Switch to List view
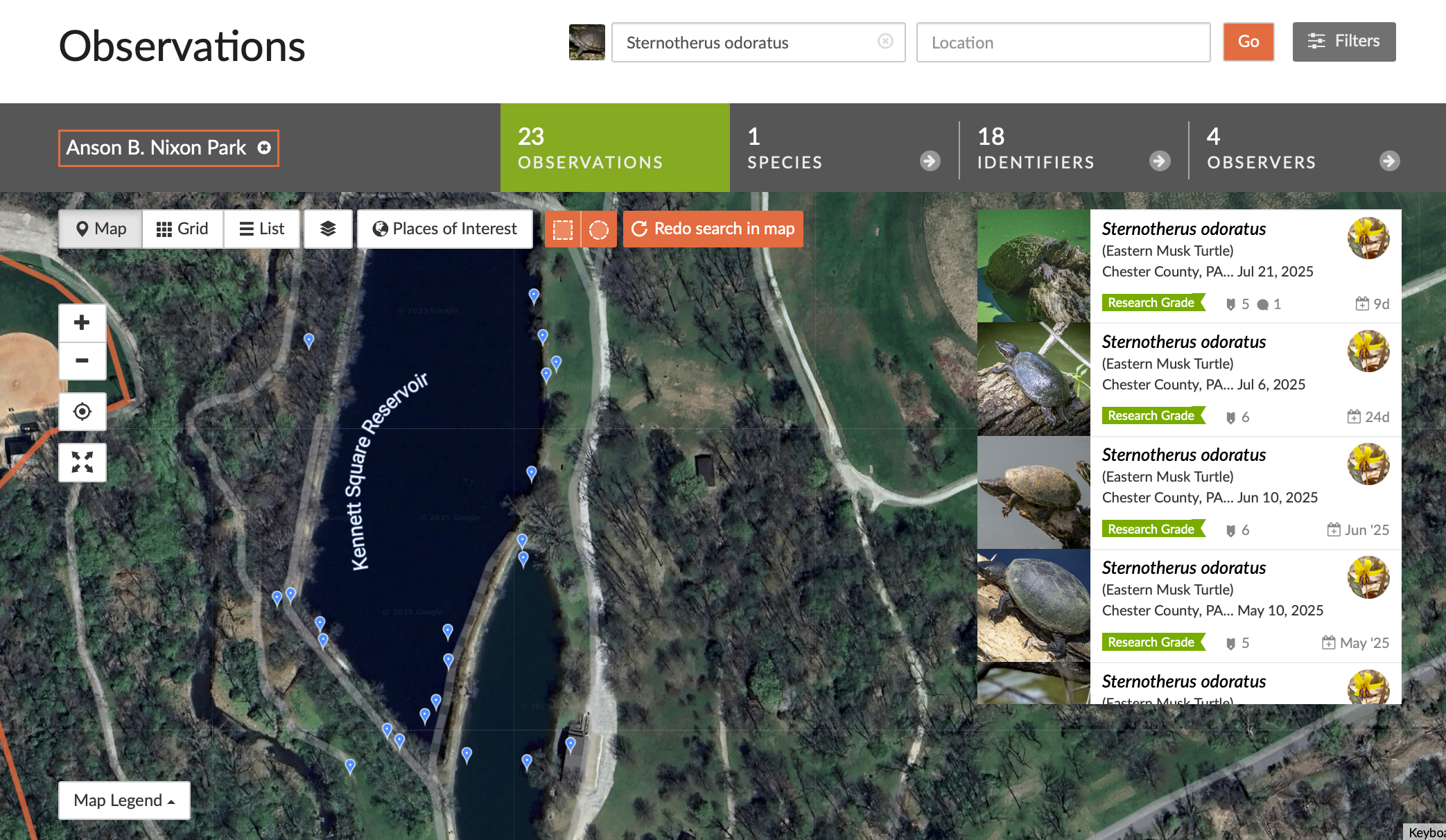The image size is (1446, 840). pyautogui.click(x=261, y=229)
